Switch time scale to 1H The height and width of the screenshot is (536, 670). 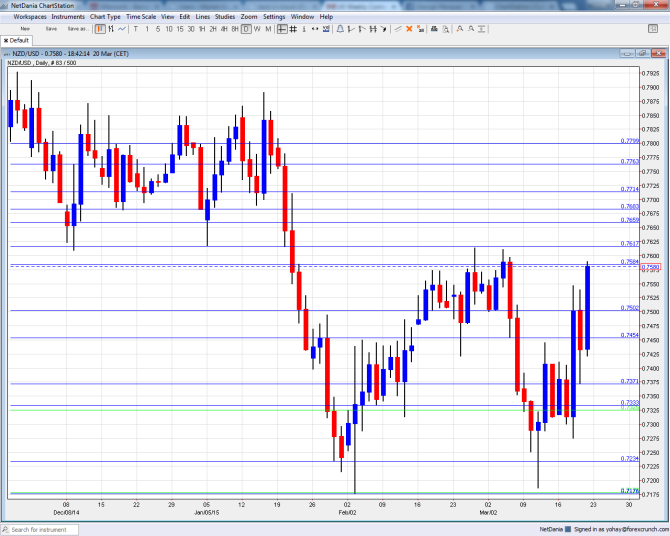202,29
